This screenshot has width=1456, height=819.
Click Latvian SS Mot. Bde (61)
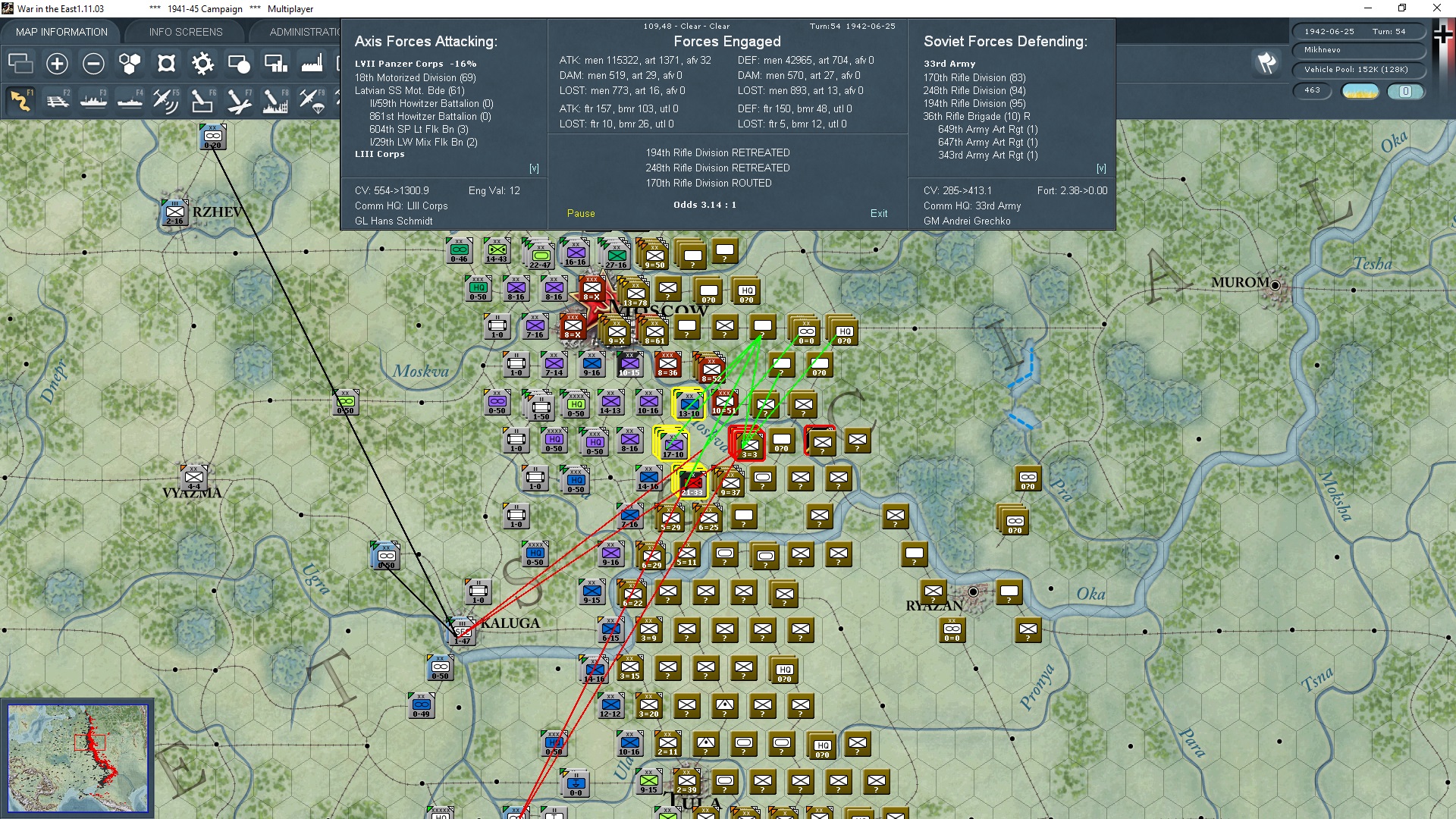(409, 90)
